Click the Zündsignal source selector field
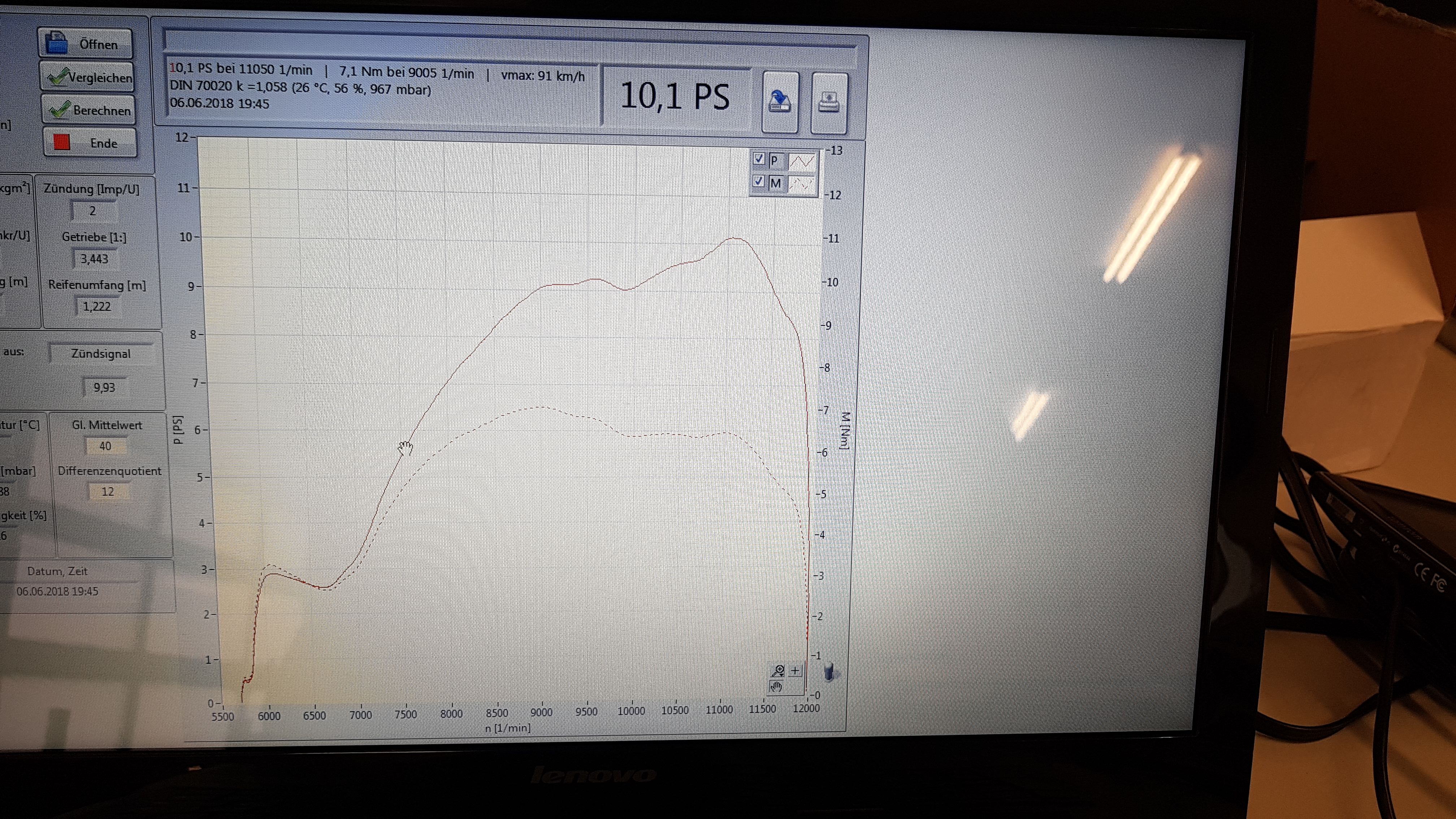The width and height of the screenshot is (1456, 819). coord(101,354)
